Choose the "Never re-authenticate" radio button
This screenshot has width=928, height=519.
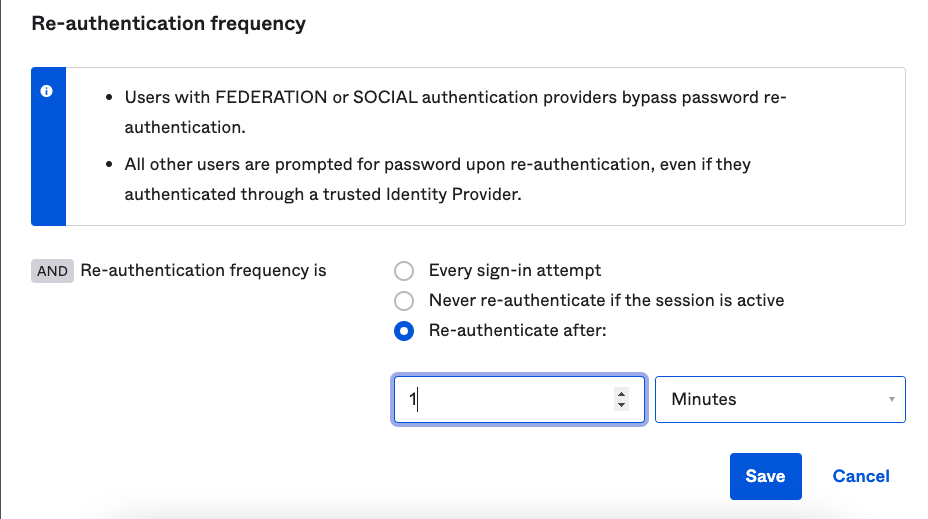tap(404, 300)
